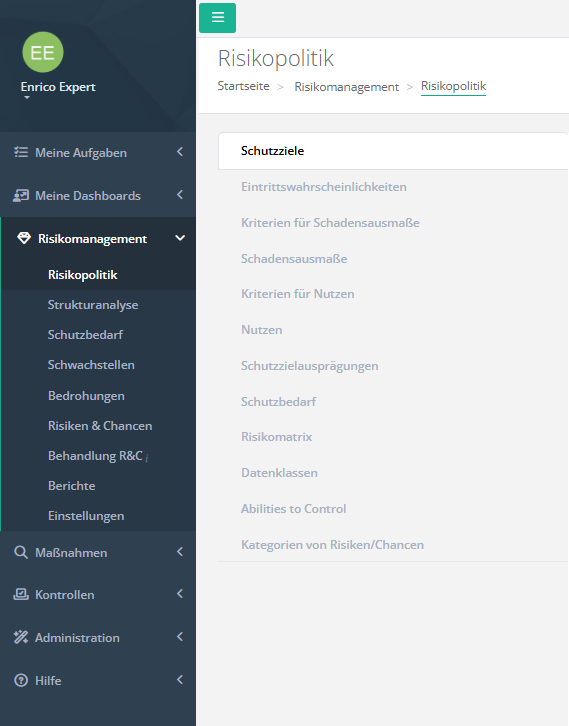Open Strukturanalyse in the sidebar

click(x=93, y=305)
